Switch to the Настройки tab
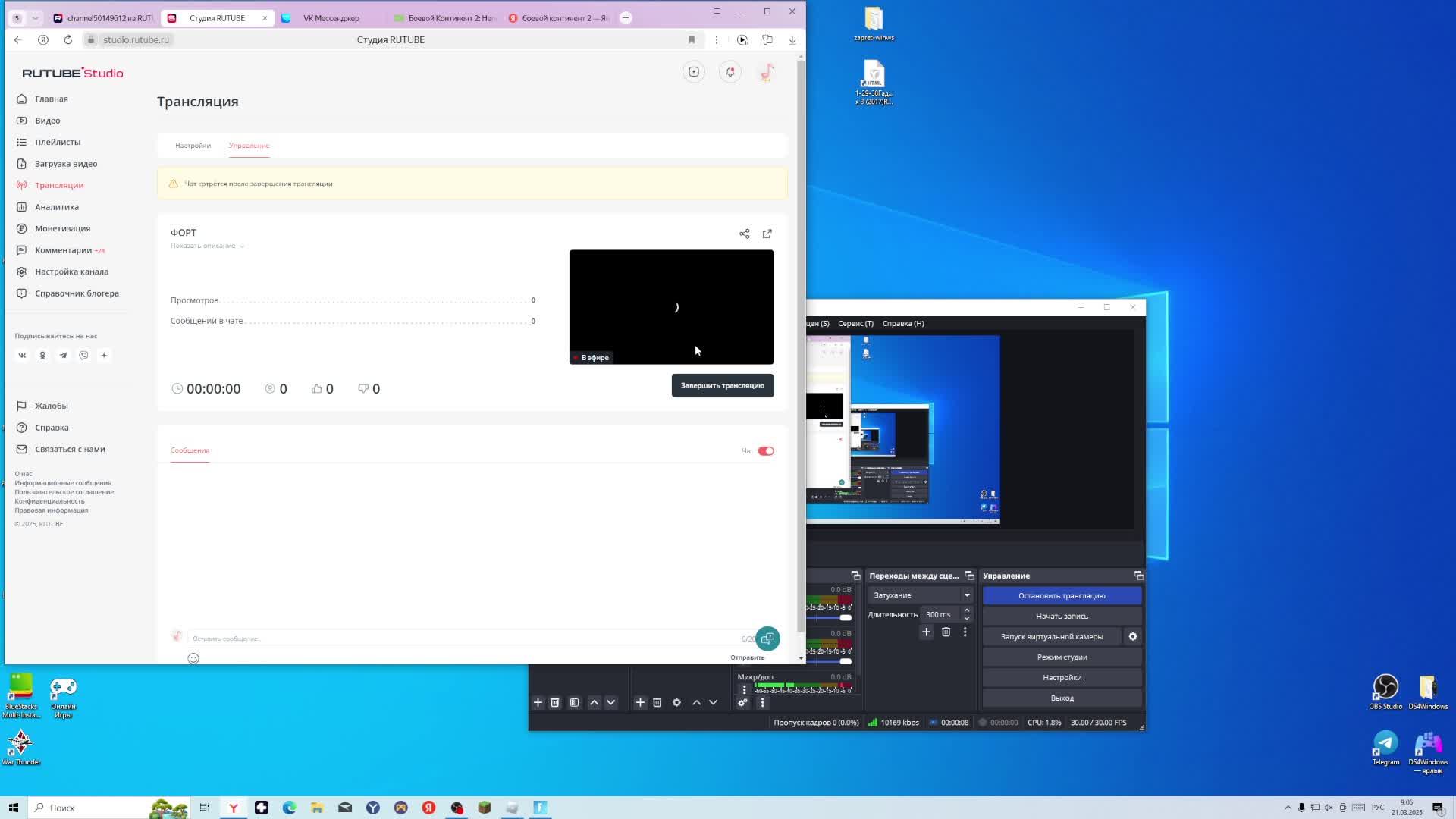1456x819 pixels. point(193,146)
